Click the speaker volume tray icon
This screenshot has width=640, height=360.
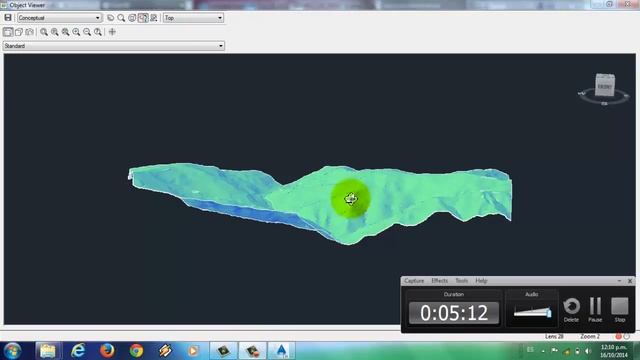pos(588,351)
